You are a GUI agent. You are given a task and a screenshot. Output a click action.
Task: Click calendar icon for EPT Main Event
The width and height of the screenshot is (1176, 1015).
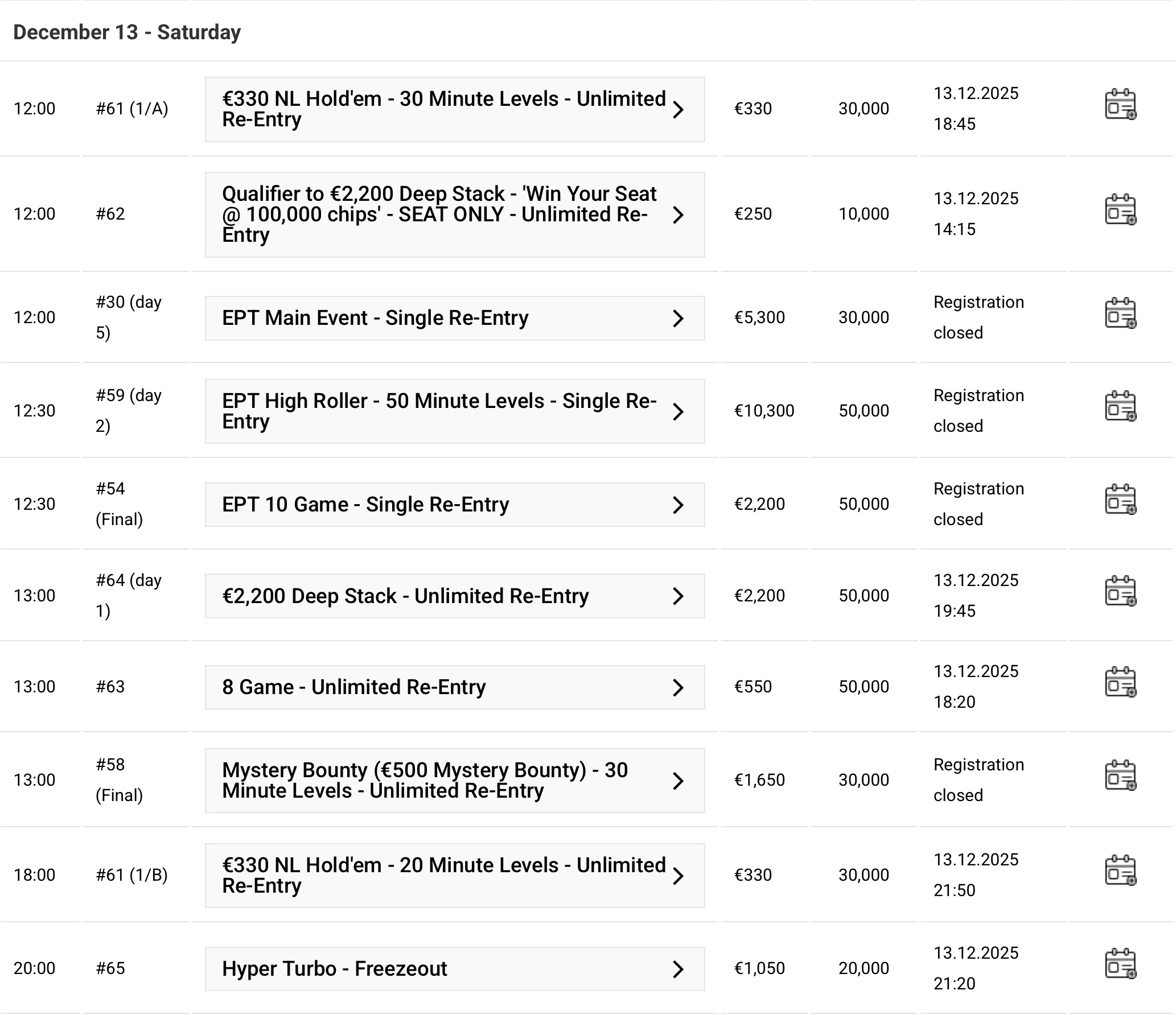click(1120, 313)
